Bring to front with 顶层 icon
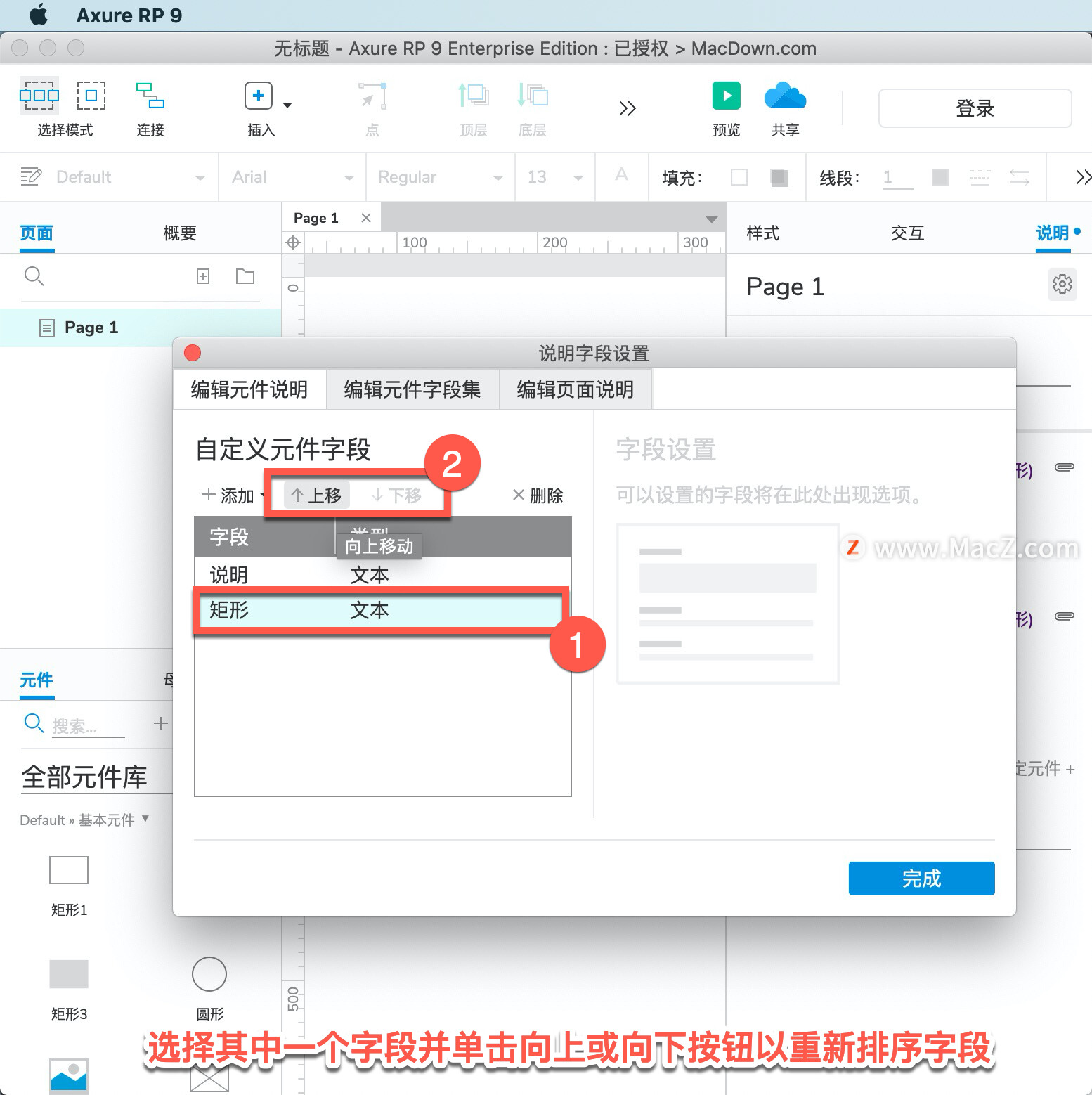The width and height of the screenshot is (1092, 1095). 474,95
